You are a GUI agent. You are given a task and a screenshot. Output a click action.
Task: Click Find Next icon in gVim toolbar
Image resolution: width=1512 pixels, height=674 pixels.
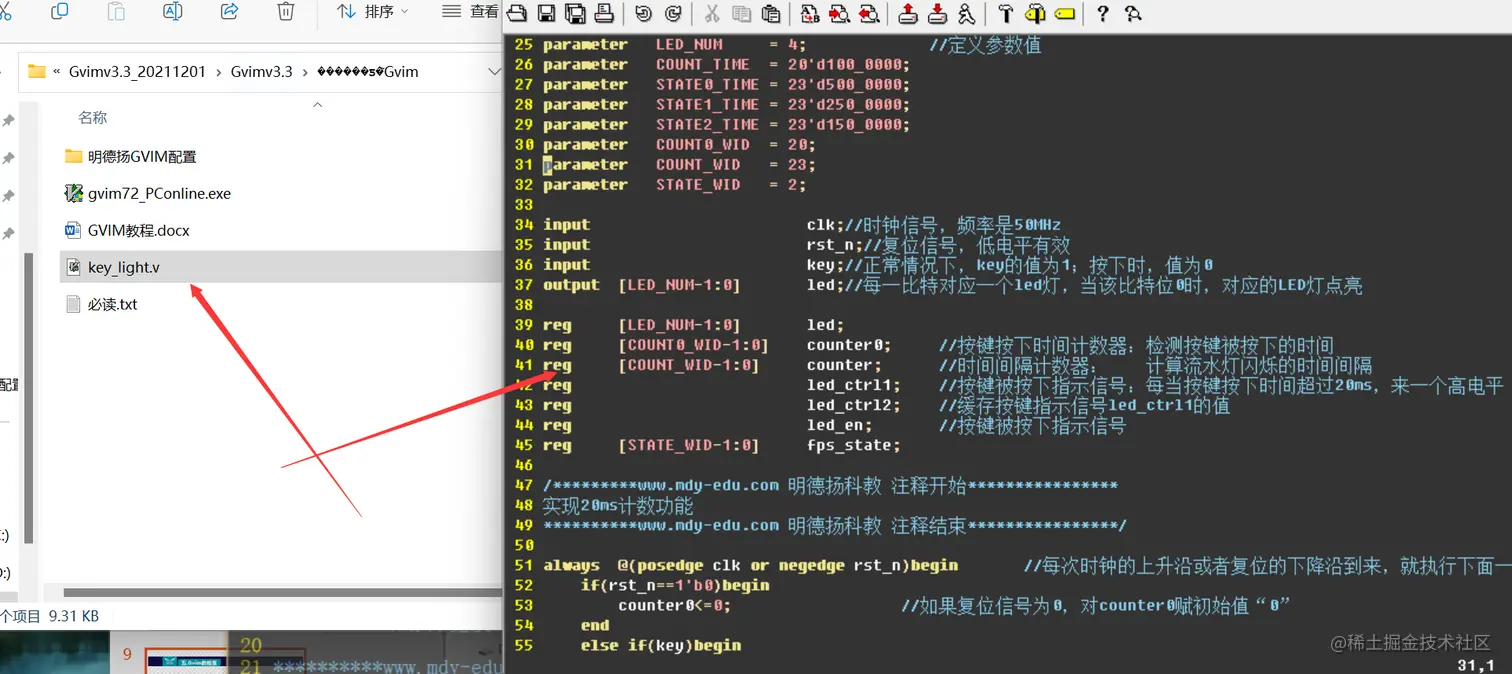(x=839, y=13)
